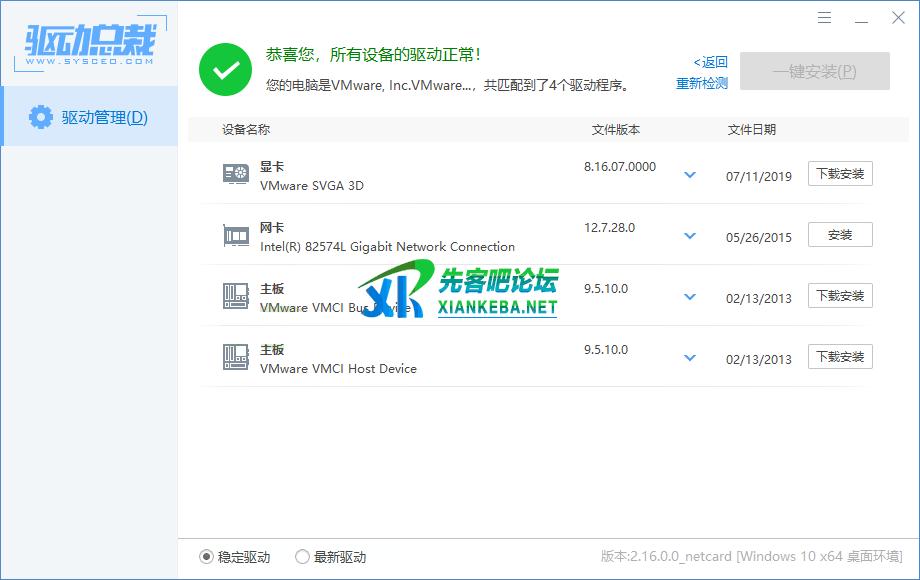Click 下载安装 for VMware SVGA 3D

840,174
